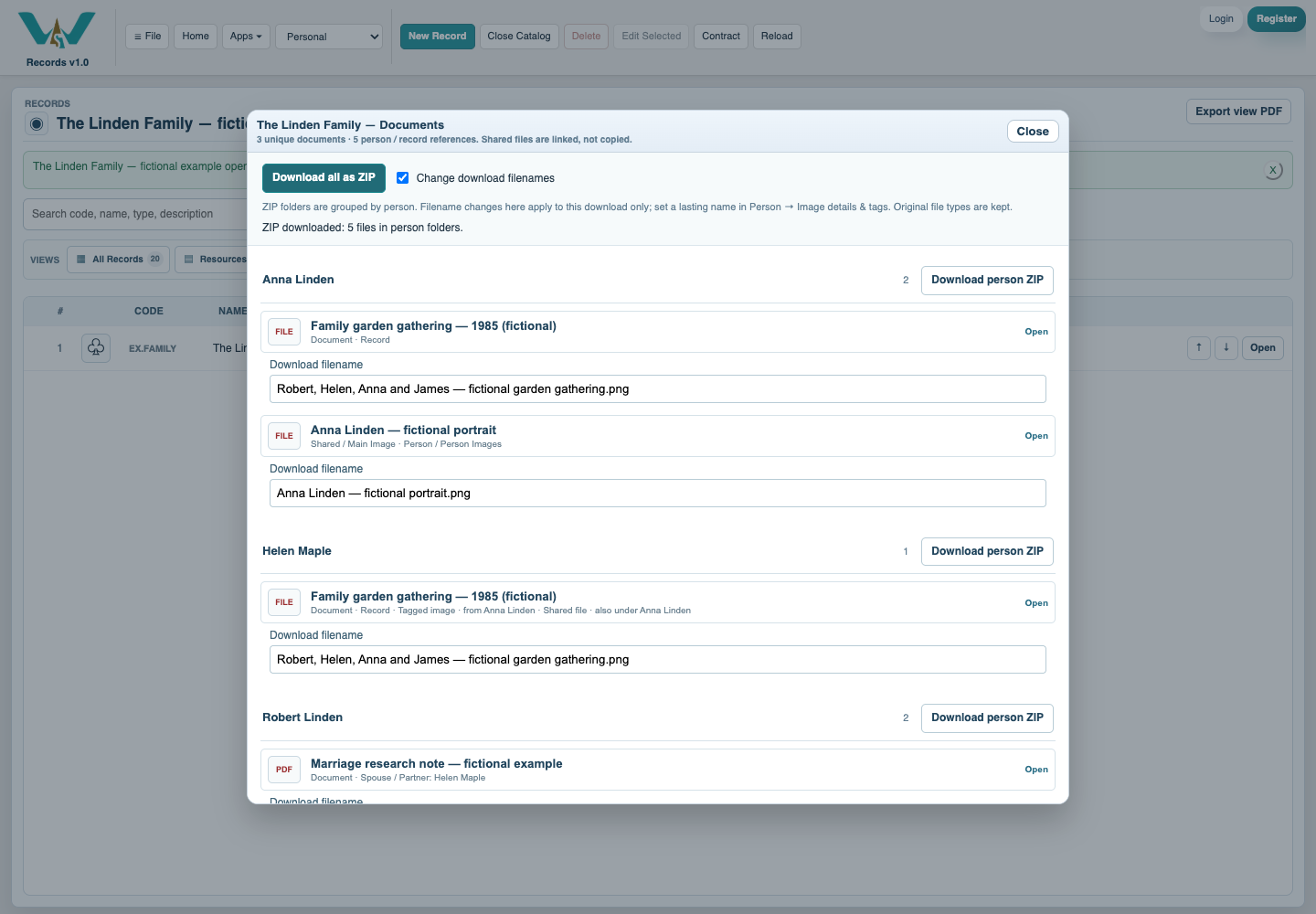Click FILE badge for Anna Linden portrait
The height and width of the screenshot is (914, 1316).
click(x=284, y=436)
